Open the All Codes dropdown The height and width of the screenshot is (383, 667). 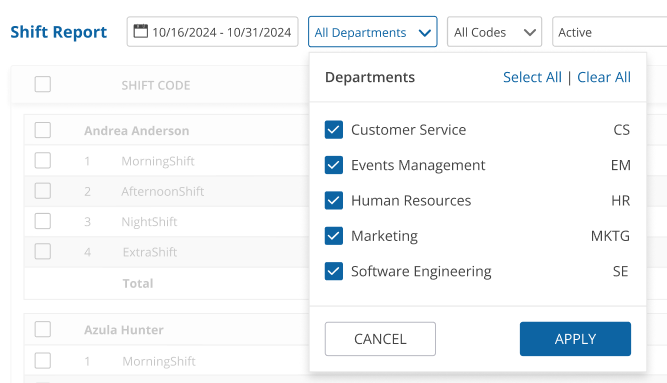[494, 32]
